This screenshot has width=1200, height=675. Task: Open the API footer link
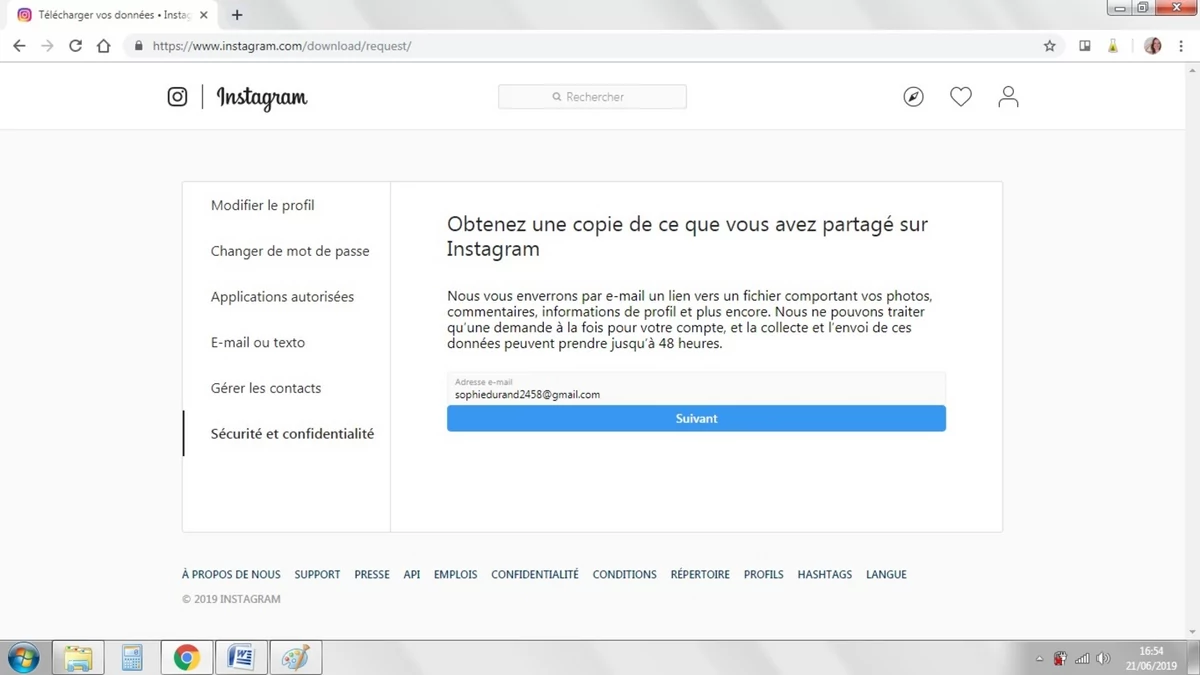pos(412,575)
